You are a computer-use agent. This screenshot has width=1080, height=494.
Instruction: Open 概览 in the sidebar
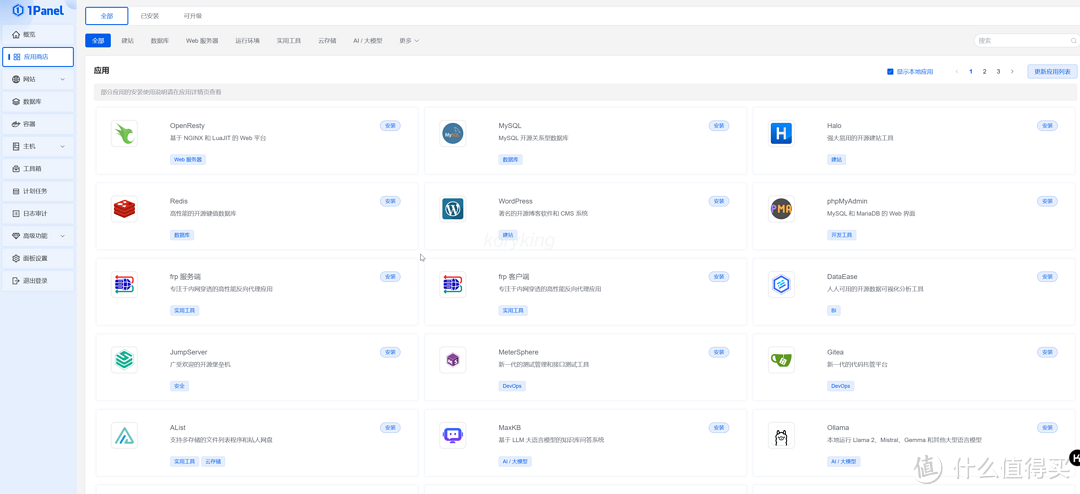tap(38, 34)
